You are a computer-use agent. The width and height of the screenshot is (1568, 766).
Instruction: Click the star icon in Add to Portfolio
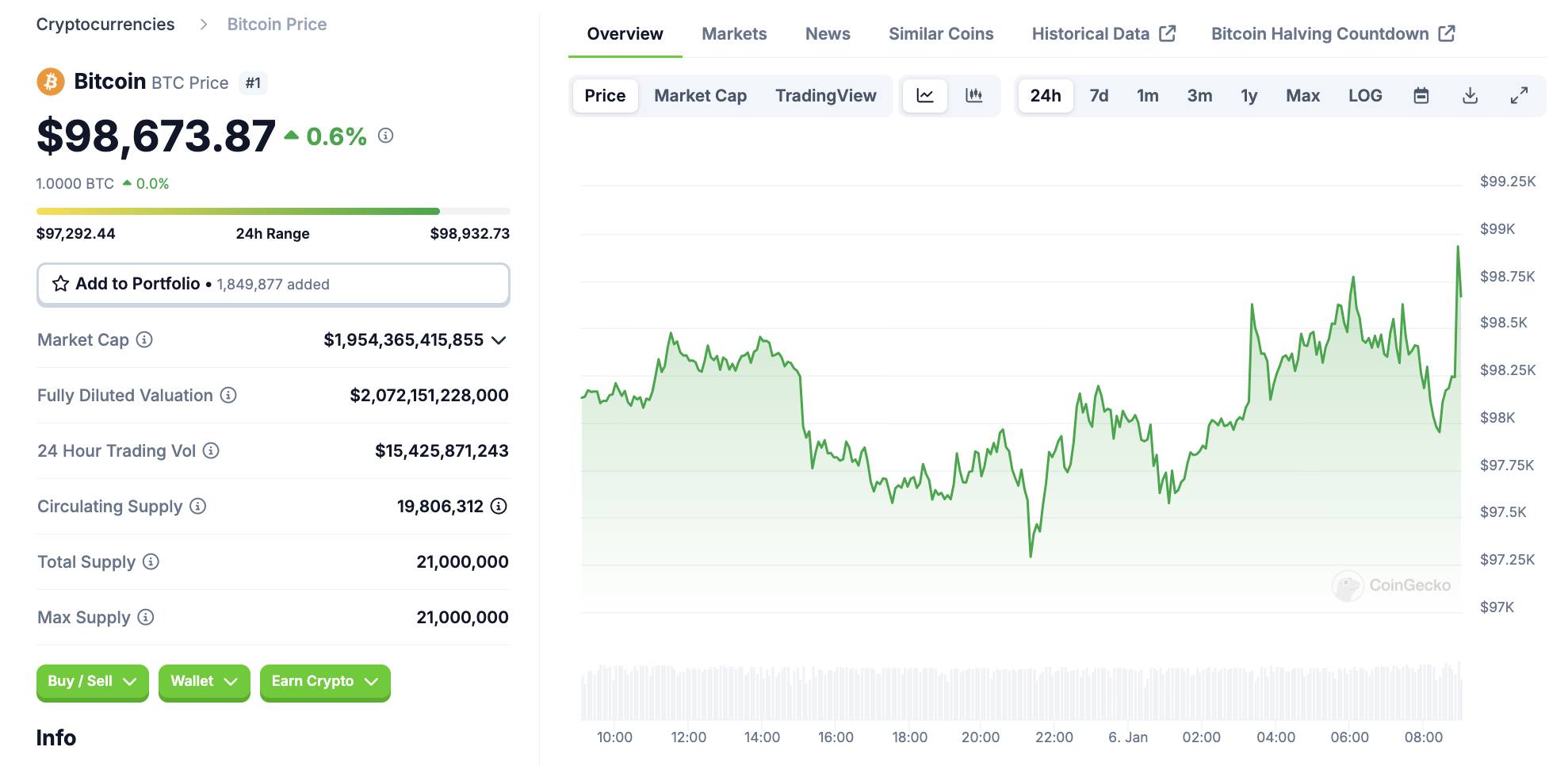click(x=60, y=284)
